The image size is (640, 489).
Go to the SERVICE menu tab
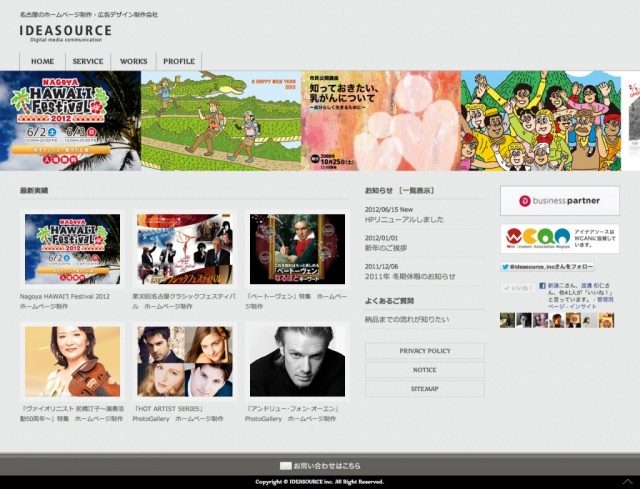pyautogui.click(x=88, y=62)
